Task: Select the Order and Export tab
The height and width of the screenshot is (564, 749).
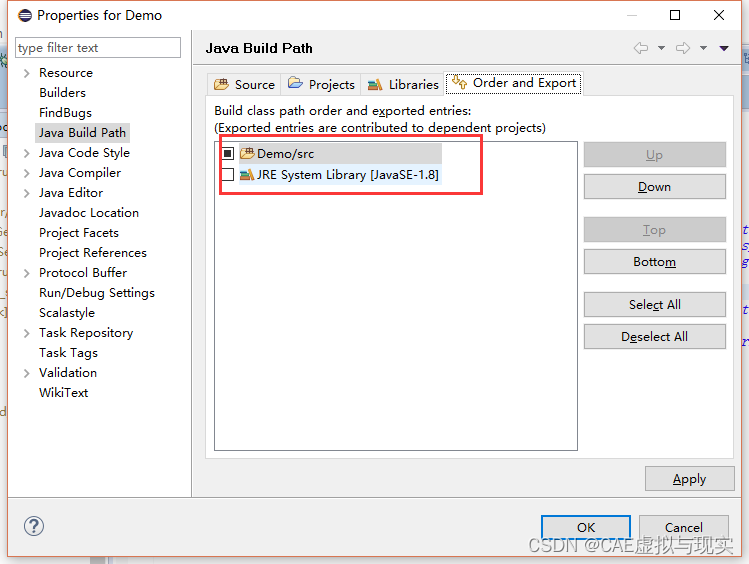Action: click(x=514, y=83)
